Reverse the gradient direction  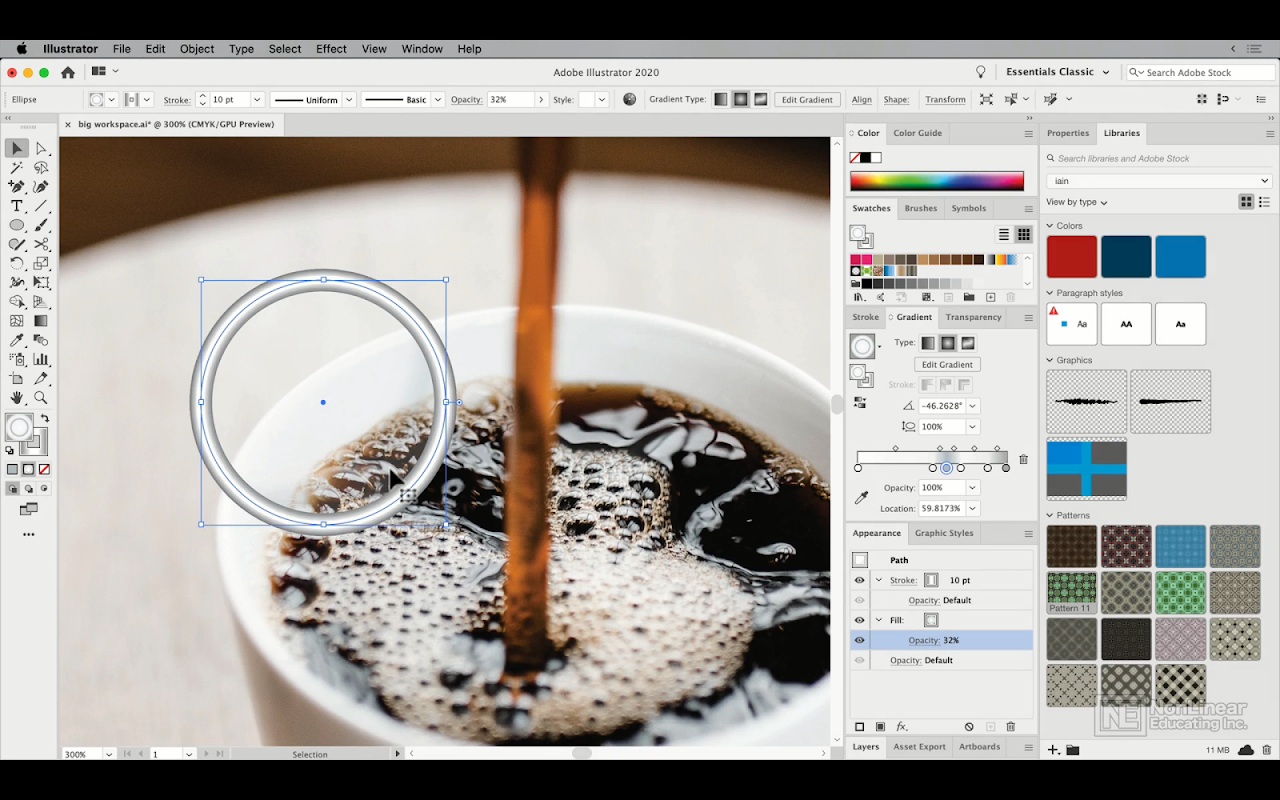coord(860,403)
